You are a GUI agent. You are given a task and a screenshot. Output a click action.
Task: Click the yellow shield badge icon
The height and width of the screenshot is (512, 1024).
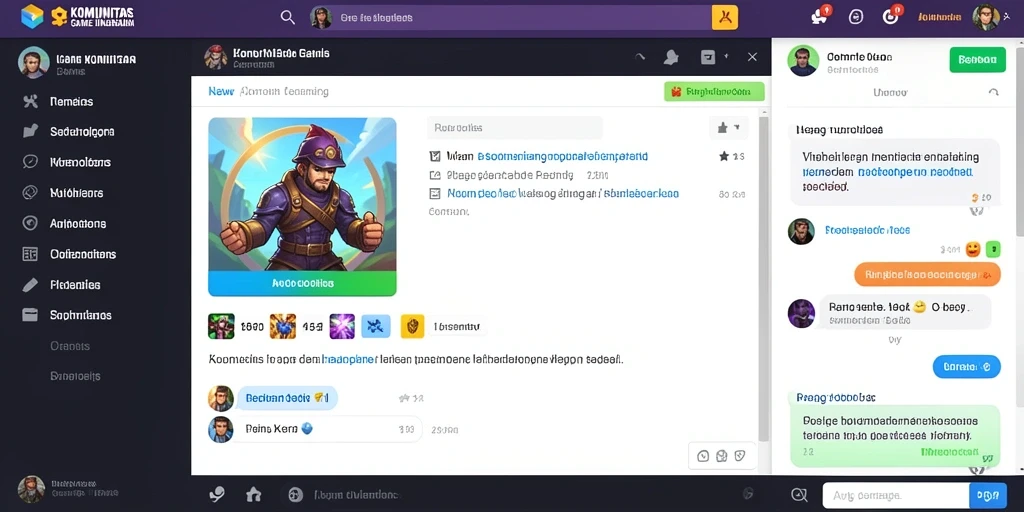pyautogui.click(x=412, y=325)
